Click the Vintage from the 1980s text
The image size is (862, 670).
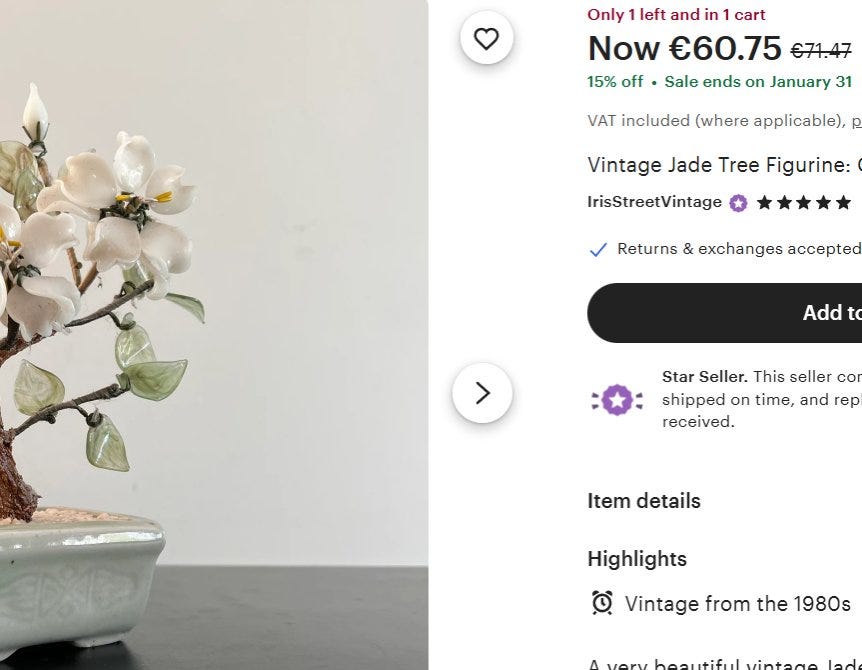(737, 604)
